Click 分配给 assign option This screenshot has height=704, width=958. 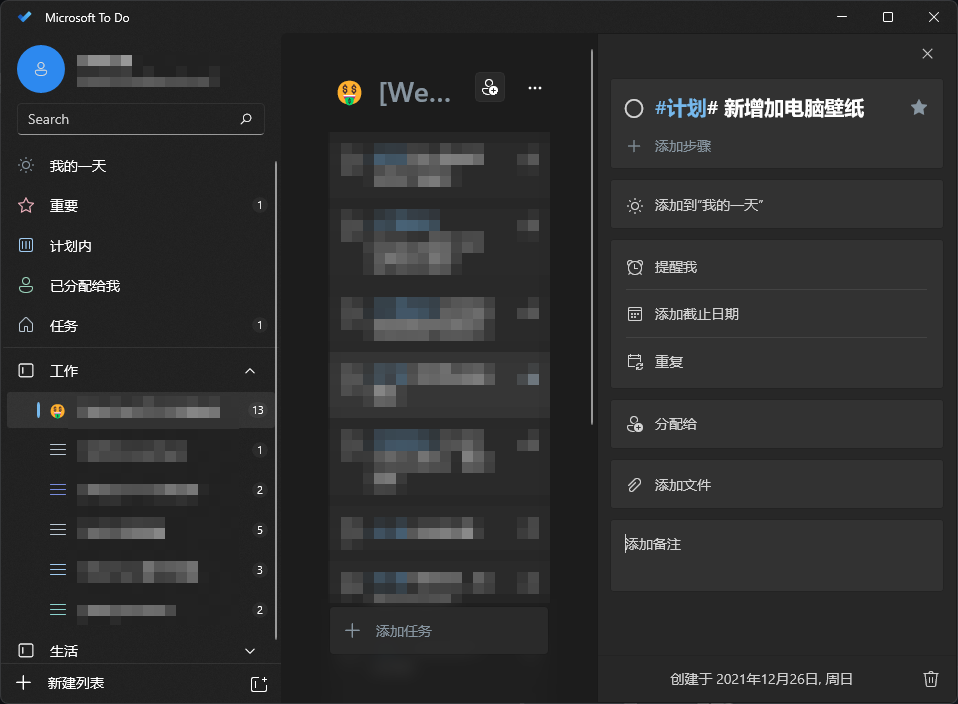(x=777, y=424)
